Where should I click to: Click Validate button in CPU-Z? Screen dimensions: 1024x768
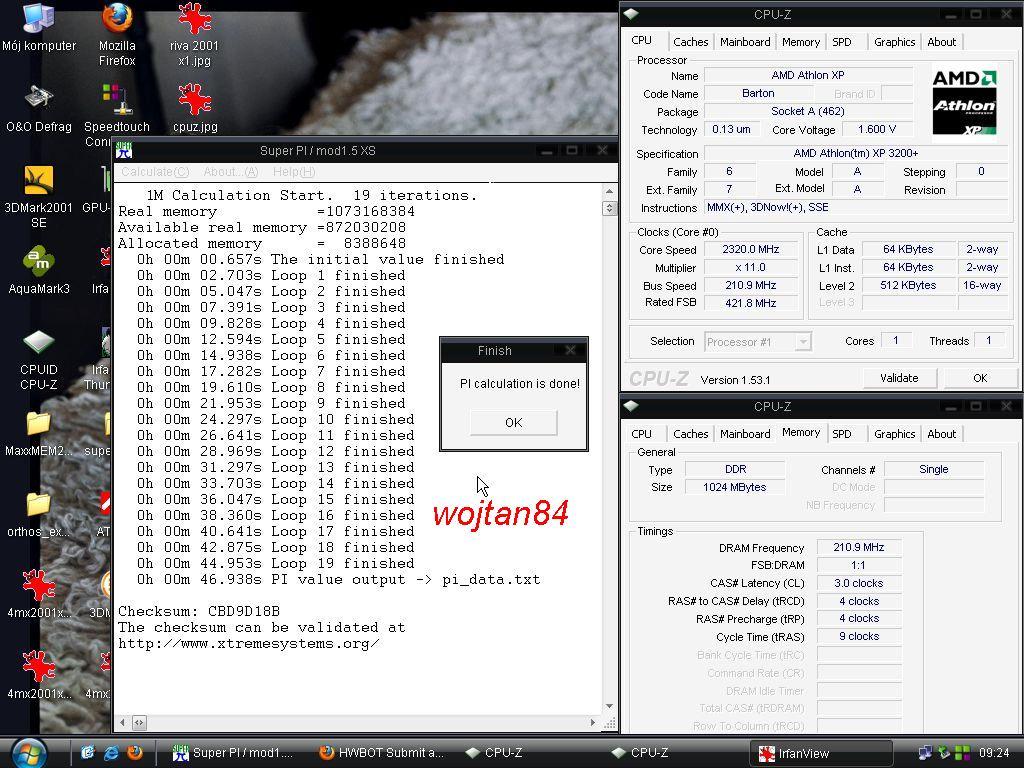pyautogui.click(x=899, y=377)
